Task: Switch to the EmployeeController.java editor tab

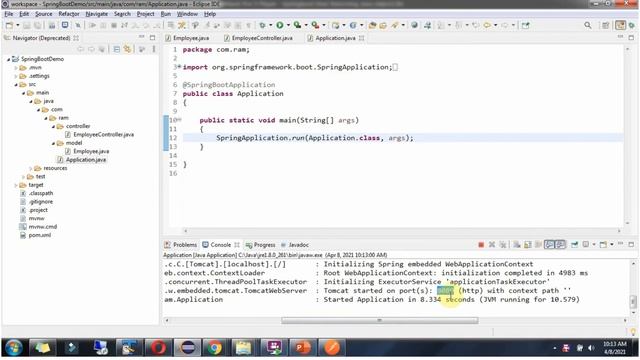Action: click(x=258, y=38)
